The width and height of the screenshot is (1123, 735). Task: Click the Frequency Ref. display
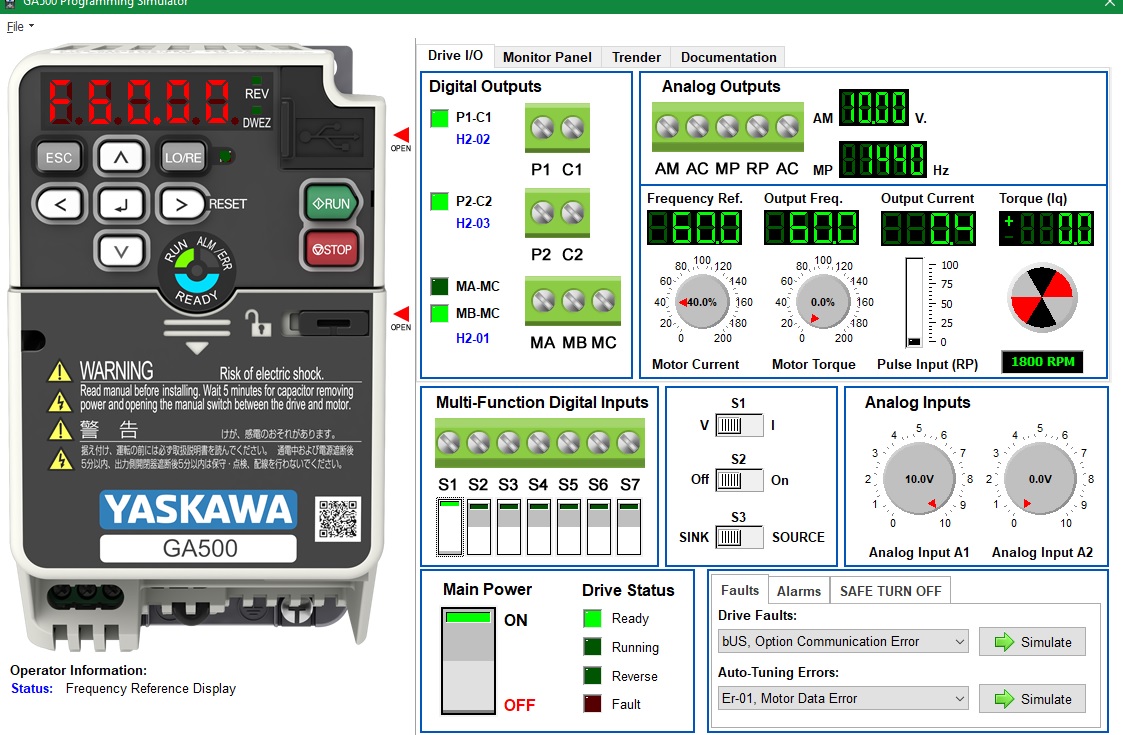pyautogui.click(x=695, y=229)
